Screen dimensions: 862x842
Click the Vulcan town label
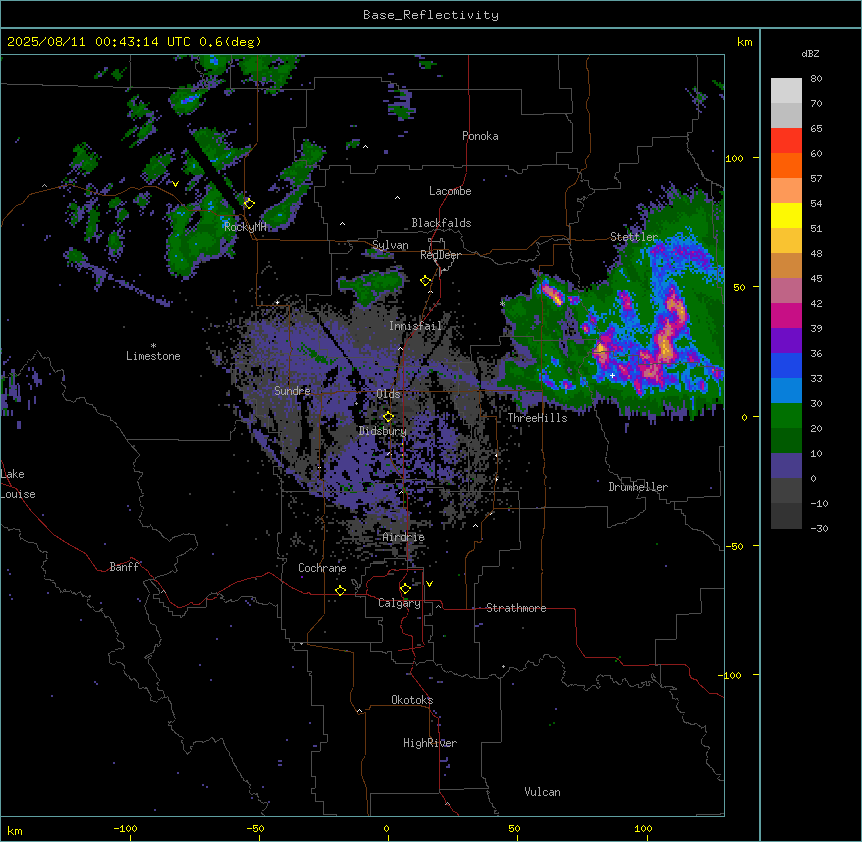(542, 792)
